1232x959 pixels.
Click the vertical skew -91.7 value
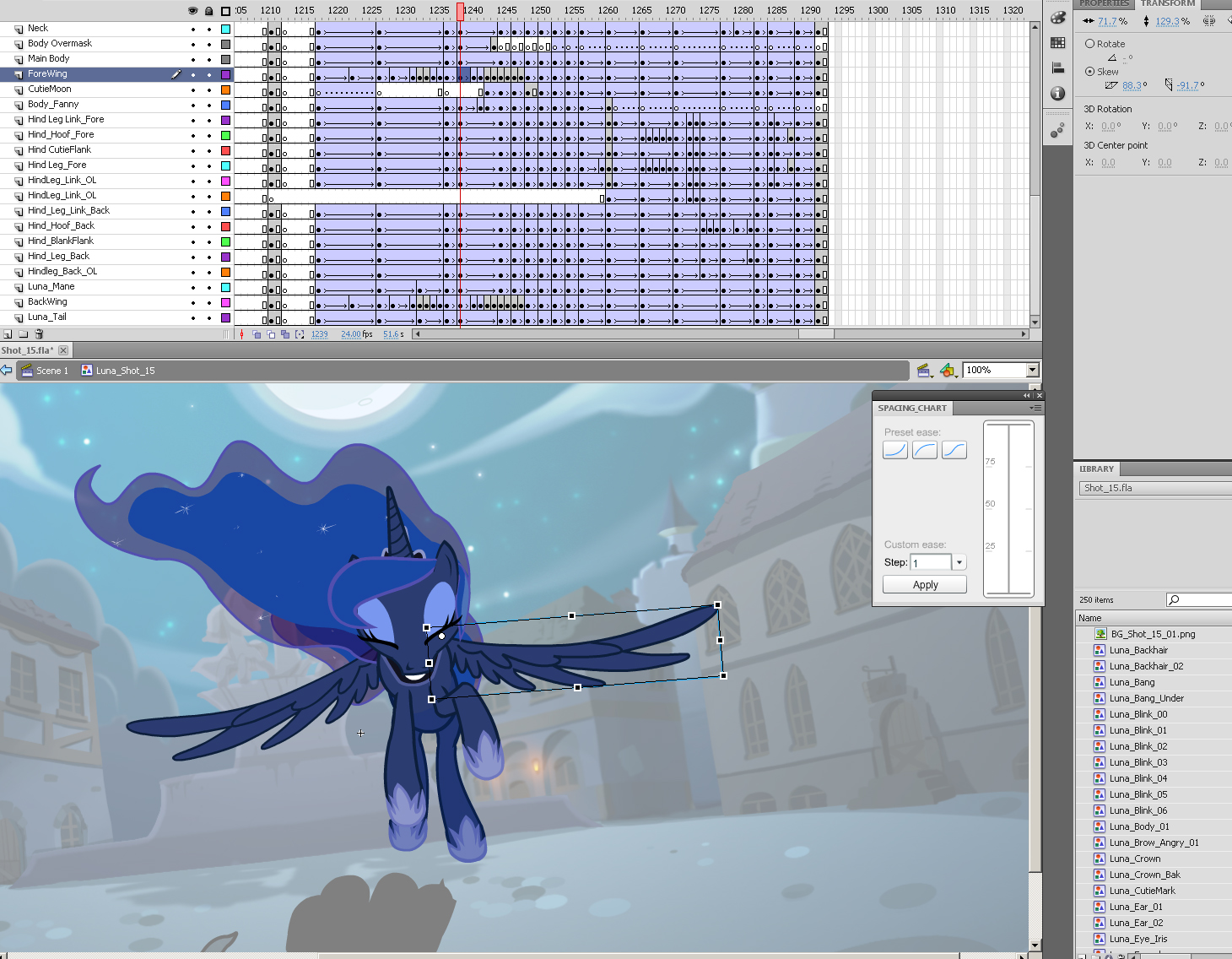pos(1187,85)
